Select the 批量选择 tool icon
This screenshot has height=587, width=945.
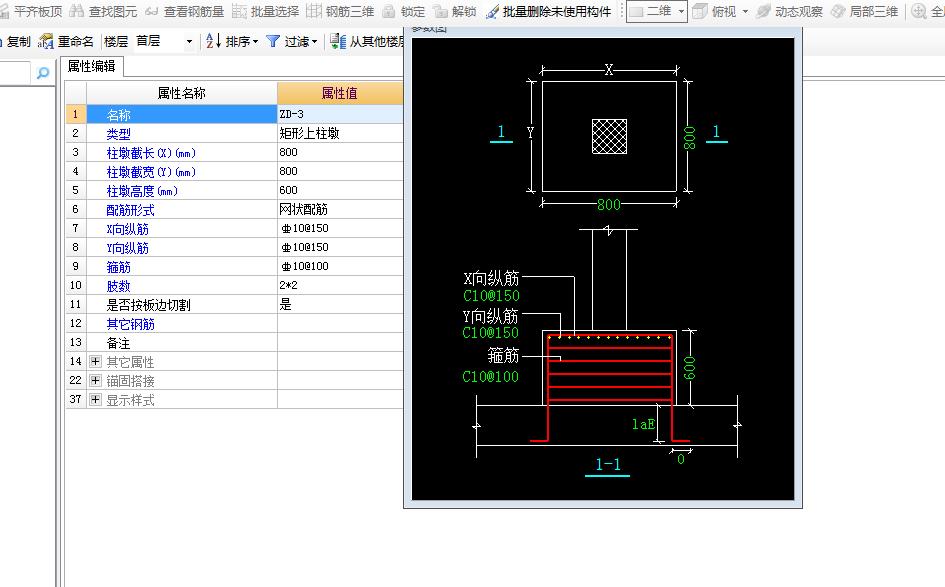pos(239,11)
